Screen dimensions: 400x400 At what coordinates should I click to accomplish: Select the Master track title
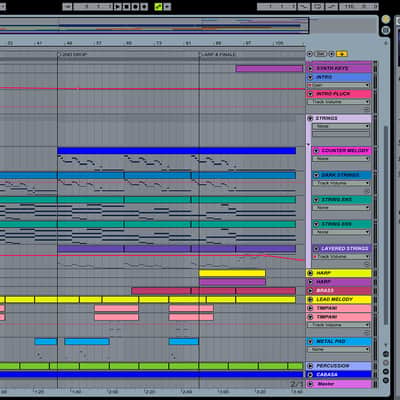[326, 384]
